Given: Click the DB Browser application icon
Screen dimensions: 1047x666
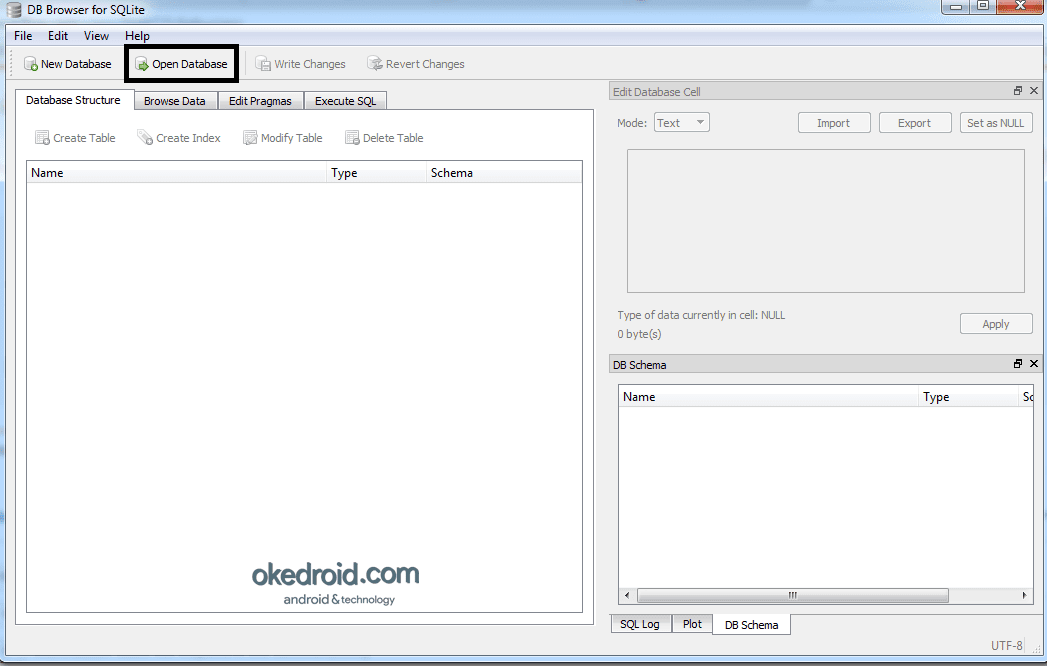Looking at the screenshot, I should 12,9.
